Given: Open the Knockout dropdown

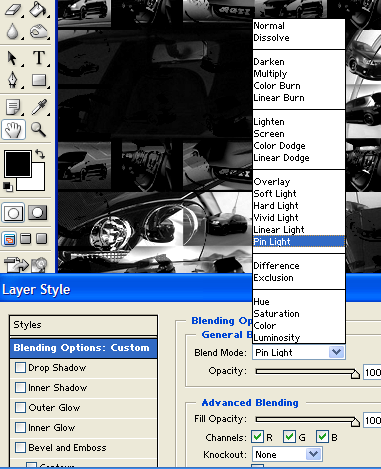Looking at the screenshot, I should click(287, 454).
